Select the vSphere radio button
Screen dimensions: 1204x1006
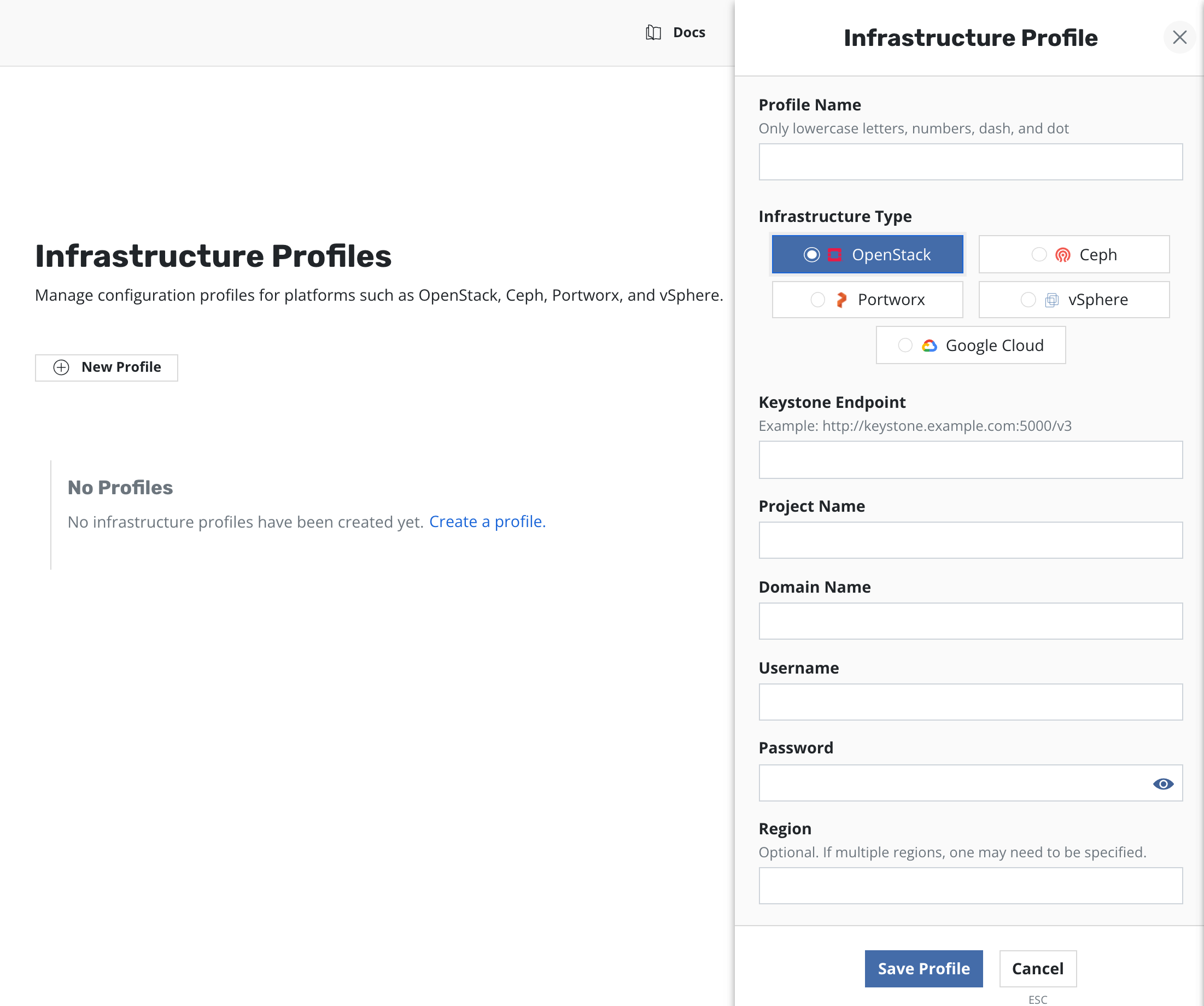pos(1028,300)
